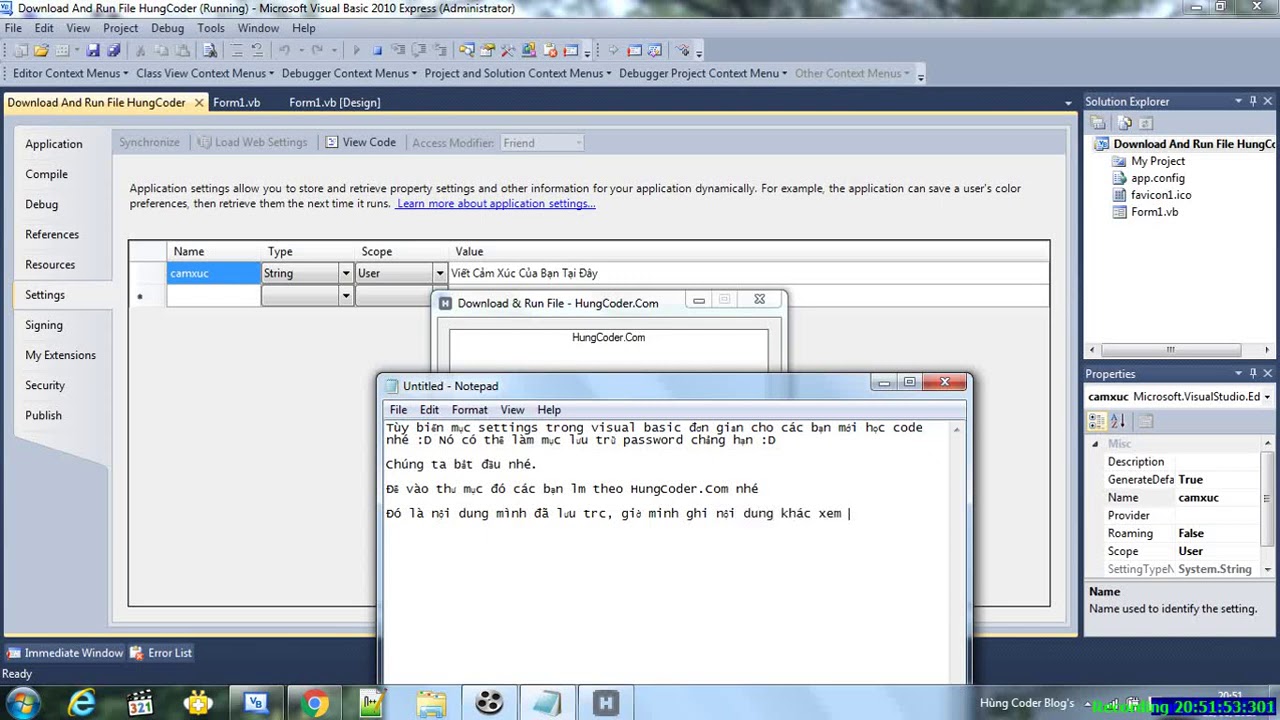Open Error List tab at bottom
The image size is (1280, 720).
pyautogui.click(x=161, y=653)
